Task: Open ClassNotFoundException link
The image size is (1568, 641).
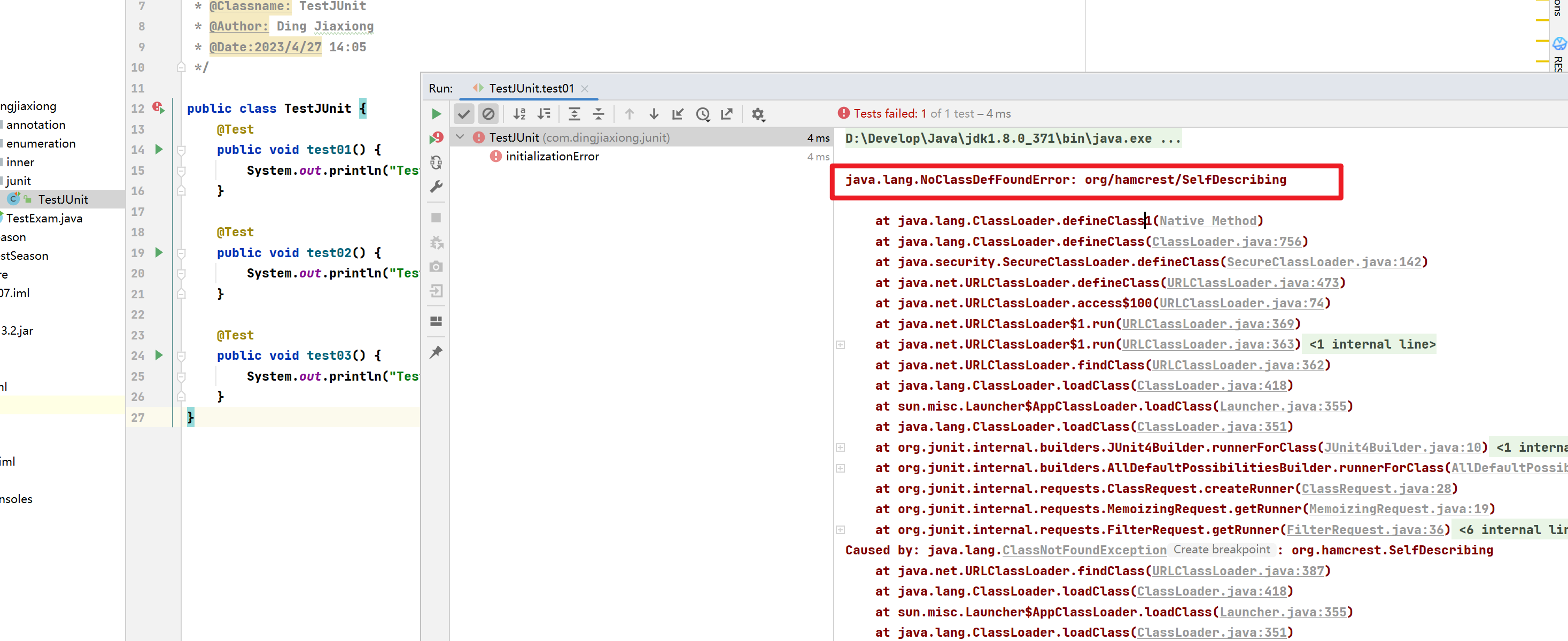Action: (x=1084, y=550)
